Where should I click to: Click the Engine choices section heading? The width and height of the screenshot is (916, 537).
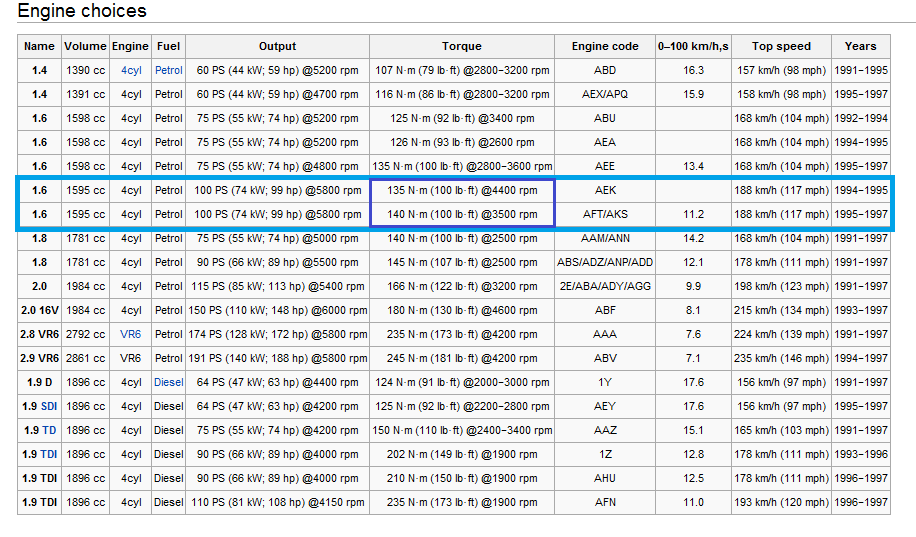(82, 11)
